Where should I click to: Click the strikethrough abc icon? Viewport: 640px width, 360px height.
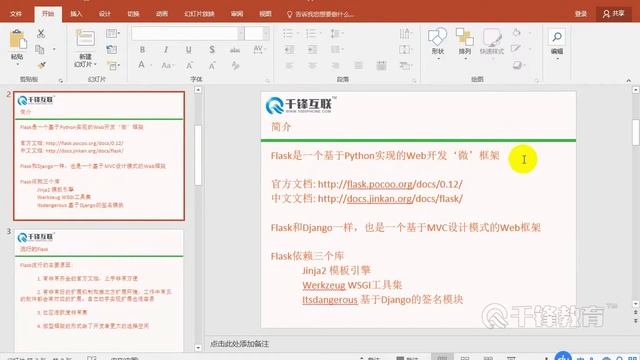235,50
